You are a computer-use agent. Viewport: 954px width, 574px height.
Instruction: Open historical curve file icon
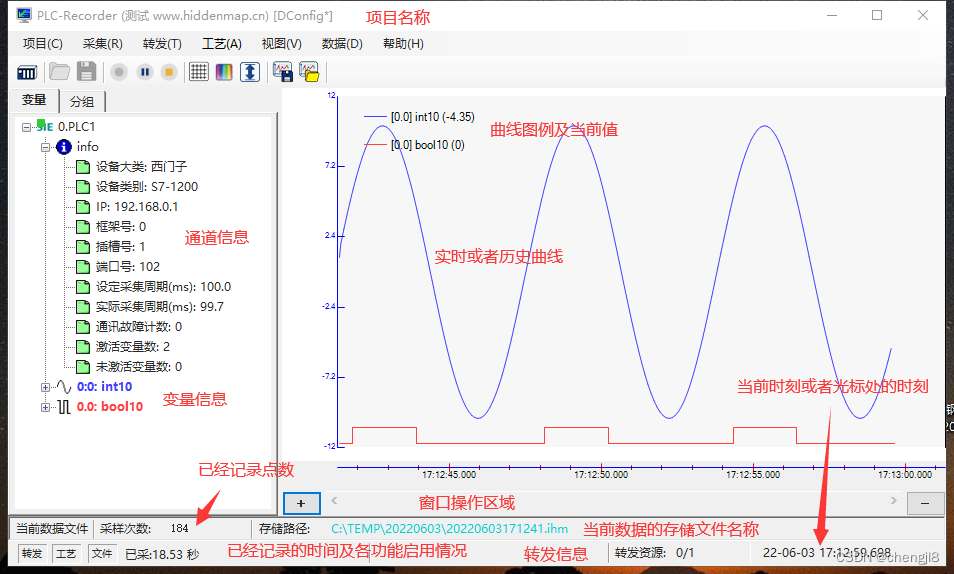pos(309,72)
